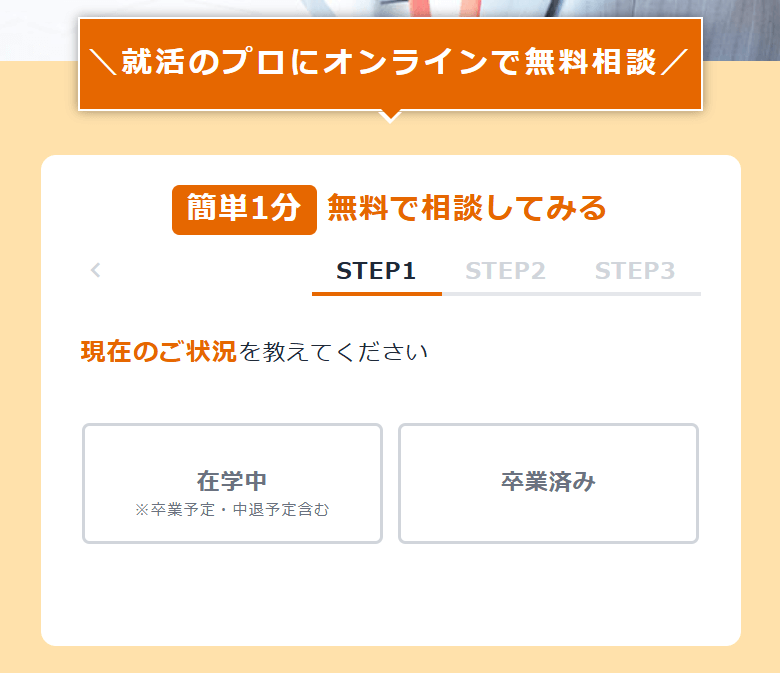Go to the STEP3 tab
780x673 pixels.
(x=635, y=271)
